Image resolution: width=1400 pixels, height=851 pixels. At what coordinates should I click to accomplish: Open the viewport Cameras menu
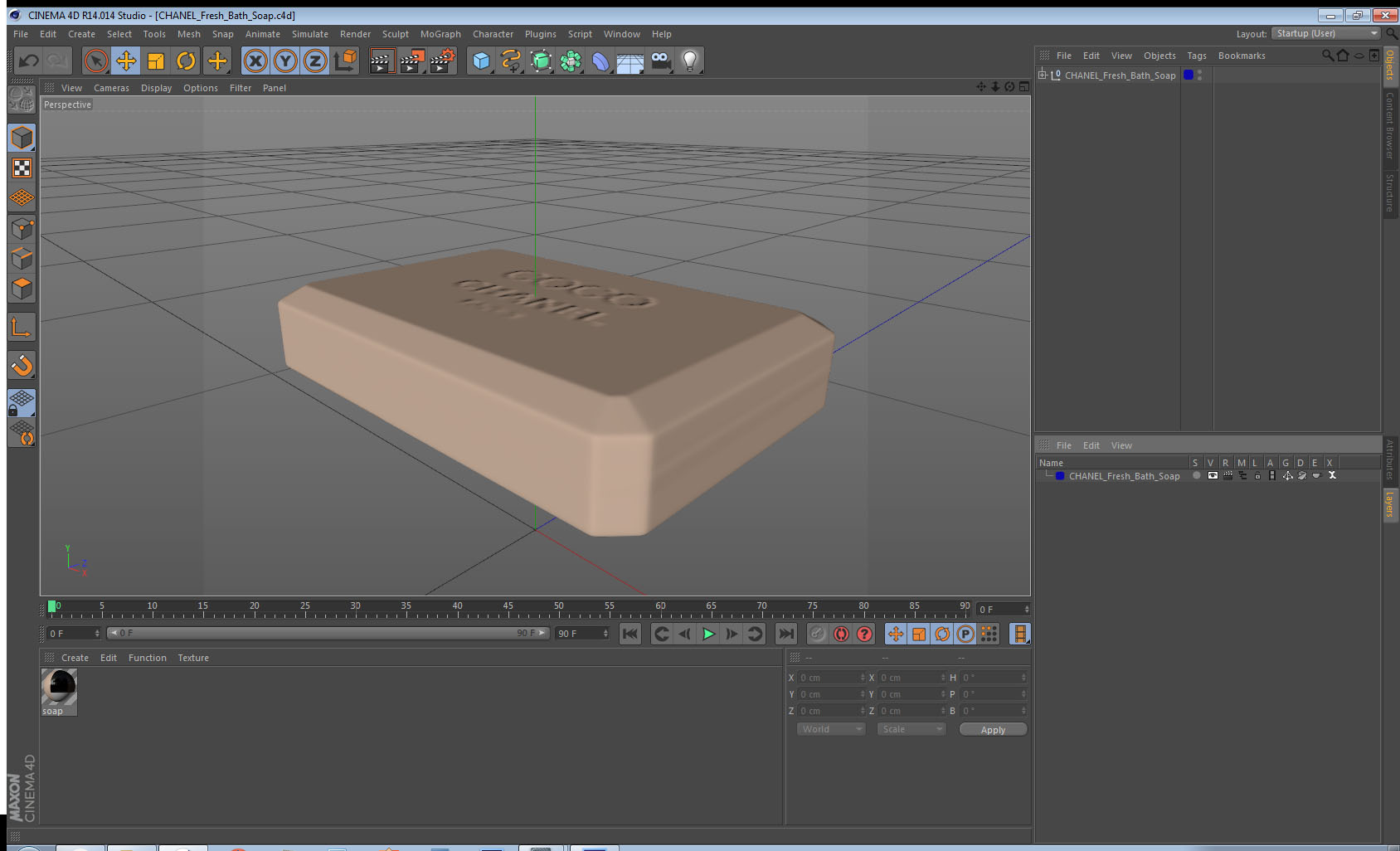pyautogui.click(x=111, y=88)
